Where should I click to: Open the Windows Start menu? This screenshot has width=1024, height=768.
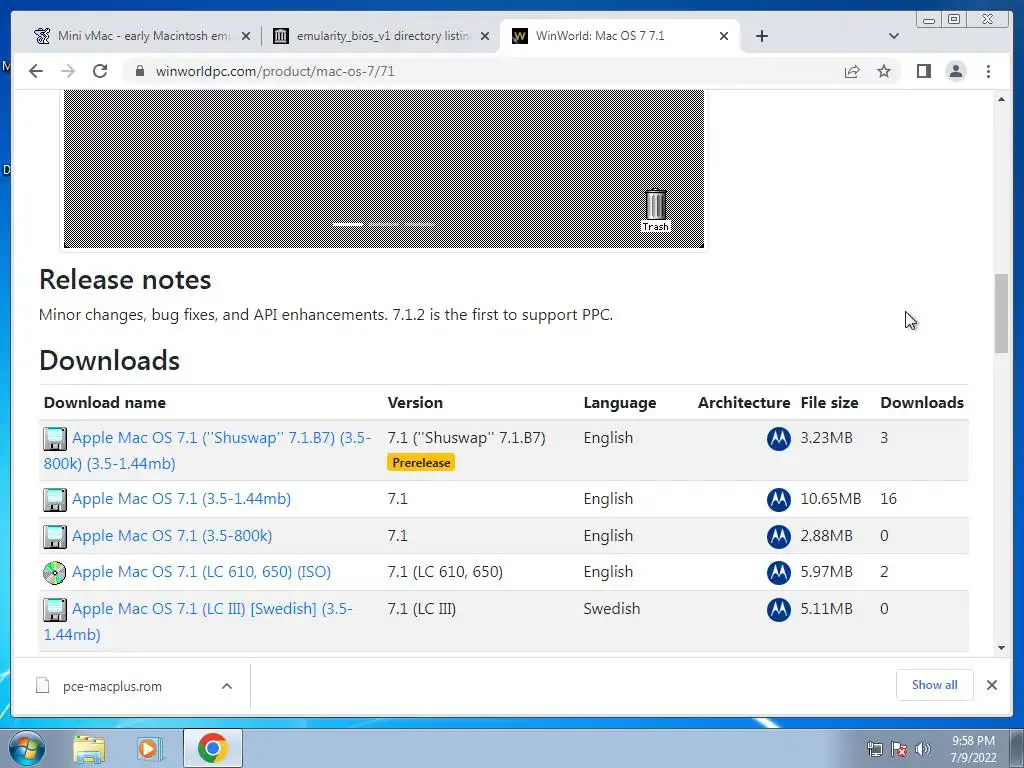click(26, 748)
